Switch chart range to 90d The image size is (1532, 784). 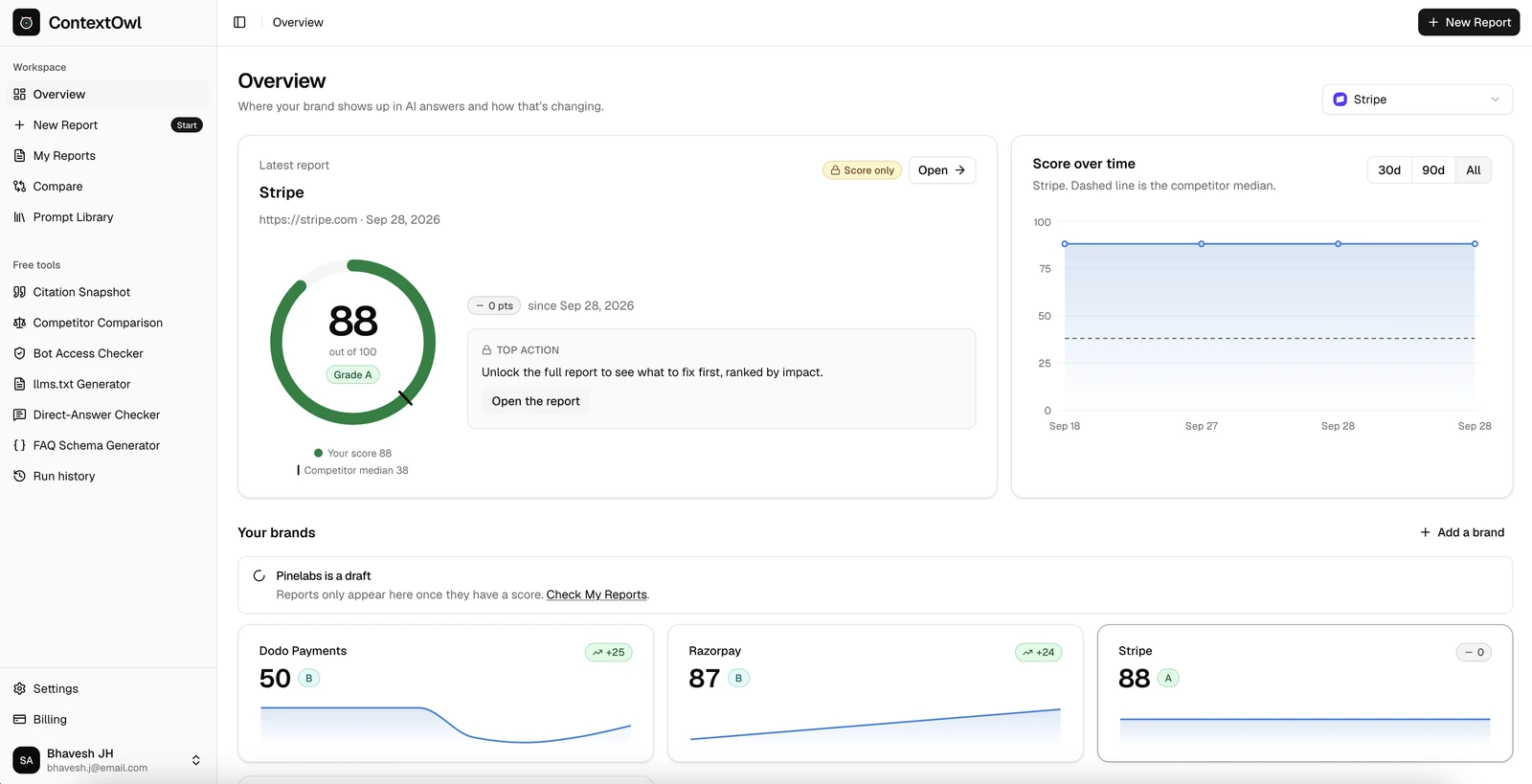[x=1433, y=170]
